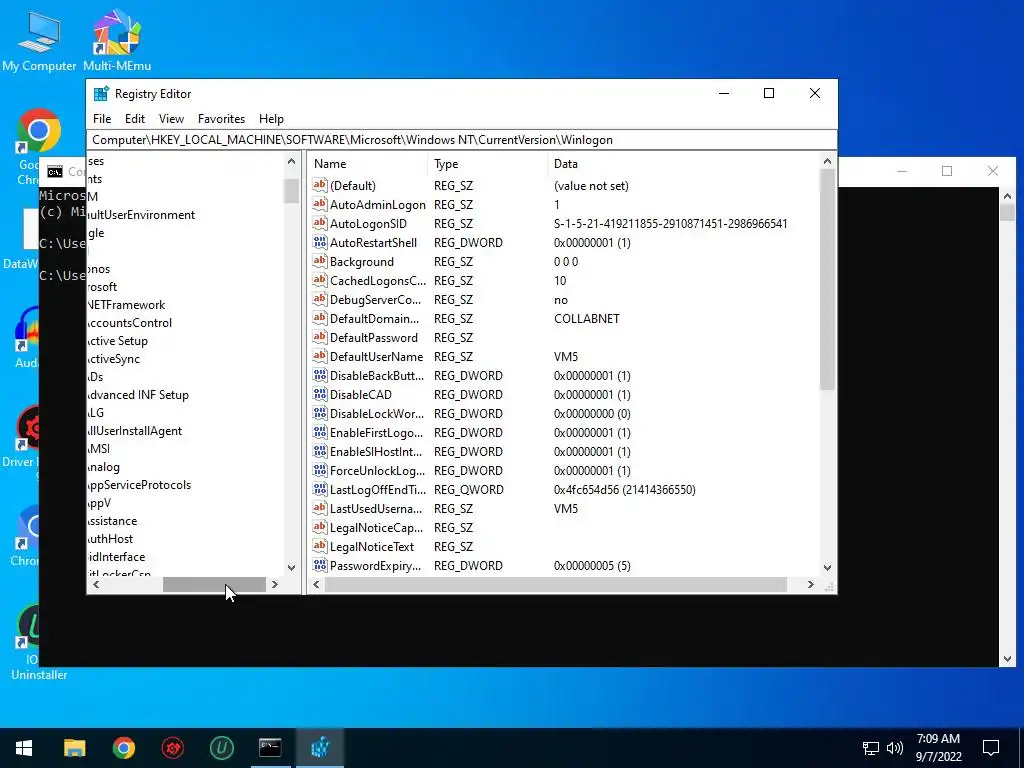Image resolution: width=1024 pixels, height=768 pixels.
Task: Click the PasswordExpiry... DWORD icon
Action: point(319,566)
